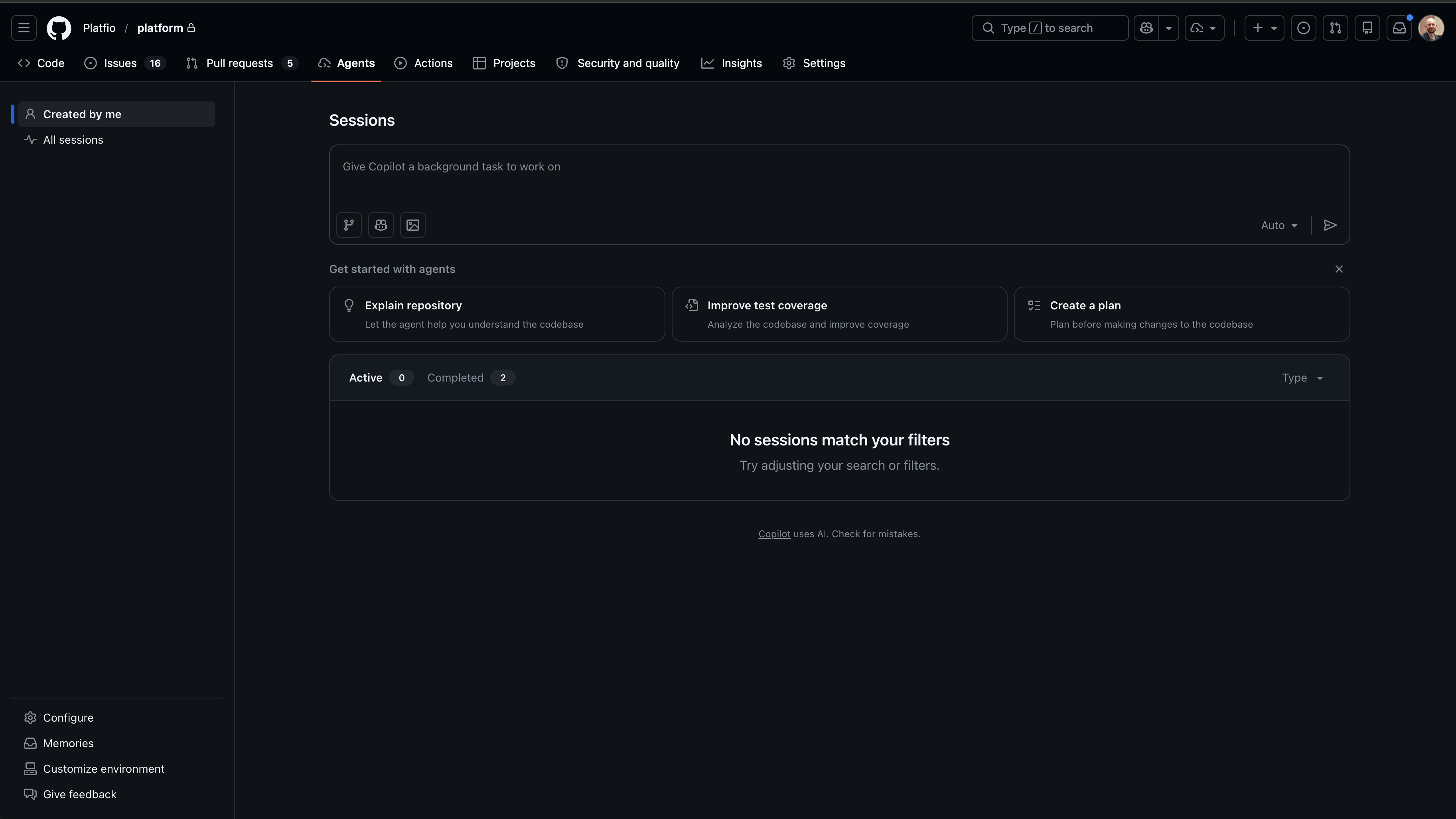Switch to the Issues tab

124,63
